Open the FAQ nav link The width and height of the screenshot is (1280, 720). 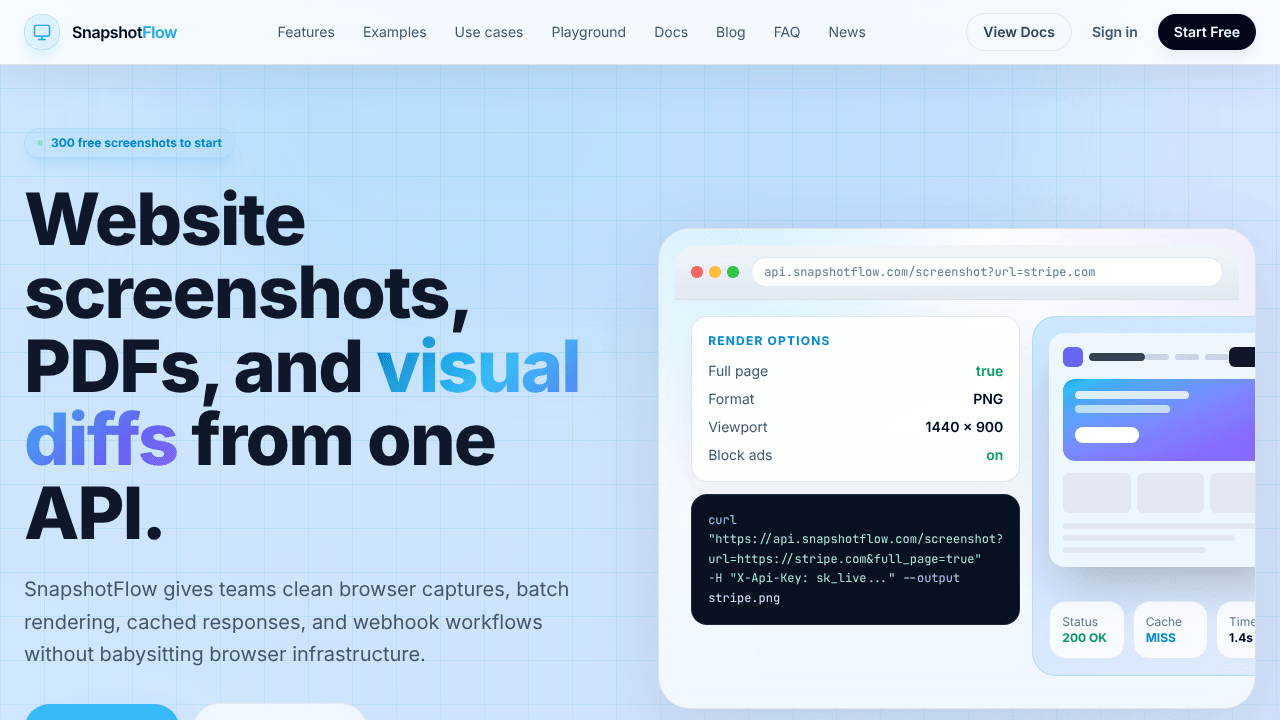(787, 32)
